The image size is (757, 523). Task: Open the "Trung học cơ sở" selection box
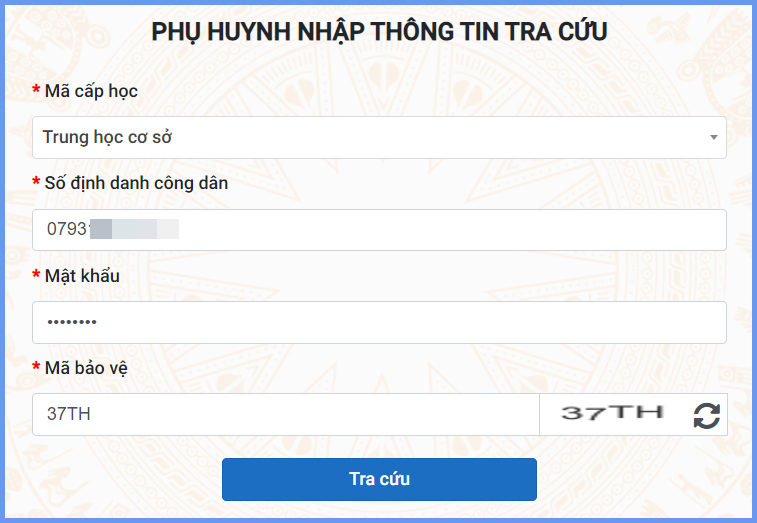[370, 138]
